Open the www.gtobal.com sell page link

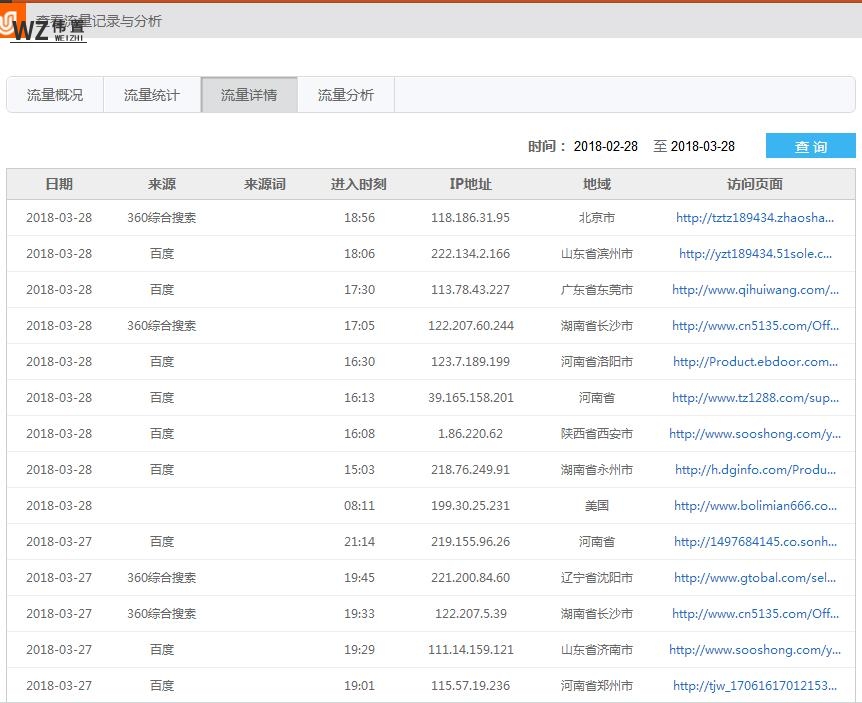coord(755,578)
